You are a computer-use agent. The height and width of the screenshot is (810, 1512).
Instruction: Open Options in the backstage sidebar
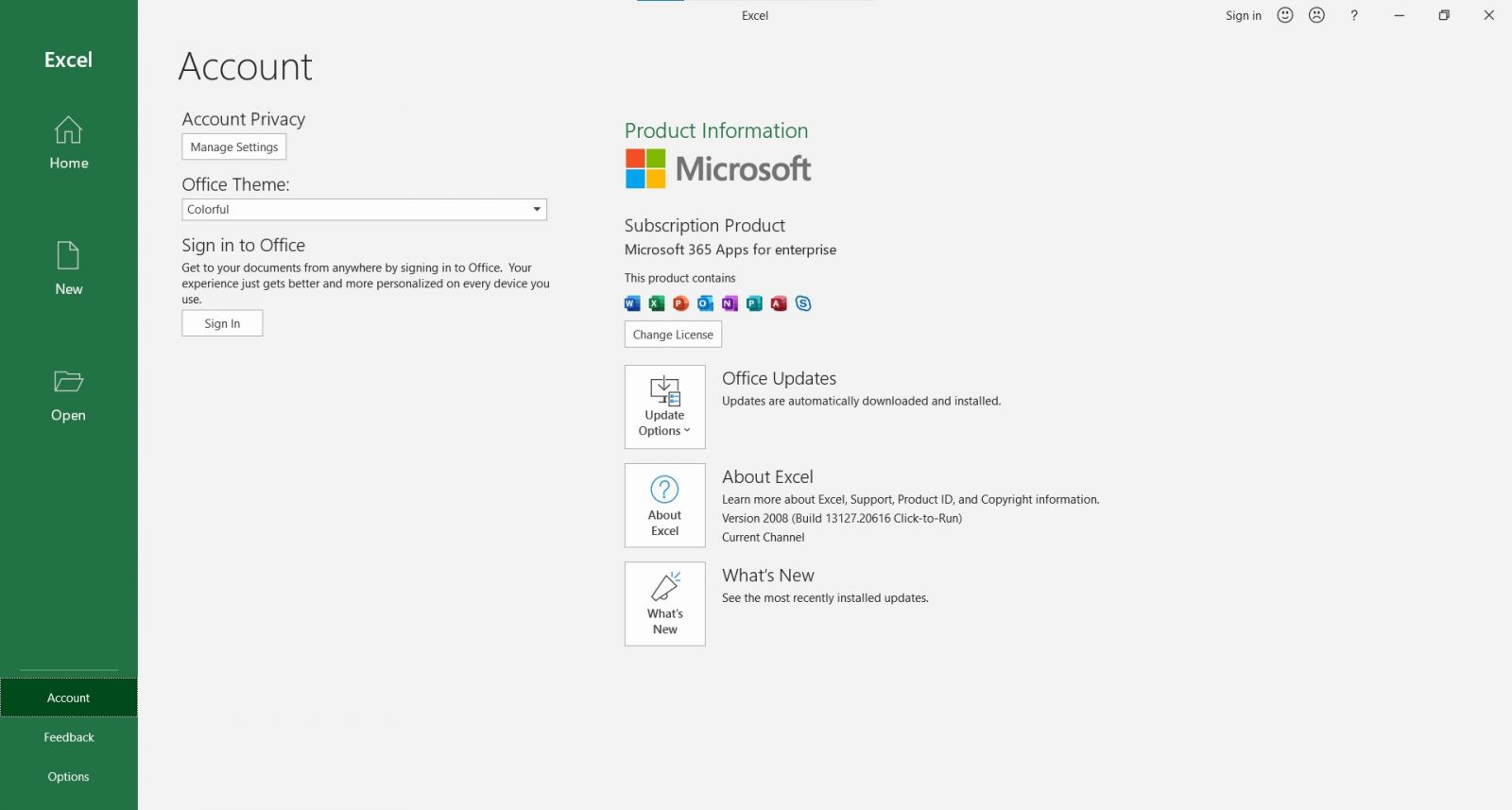(x=69, y=777)
